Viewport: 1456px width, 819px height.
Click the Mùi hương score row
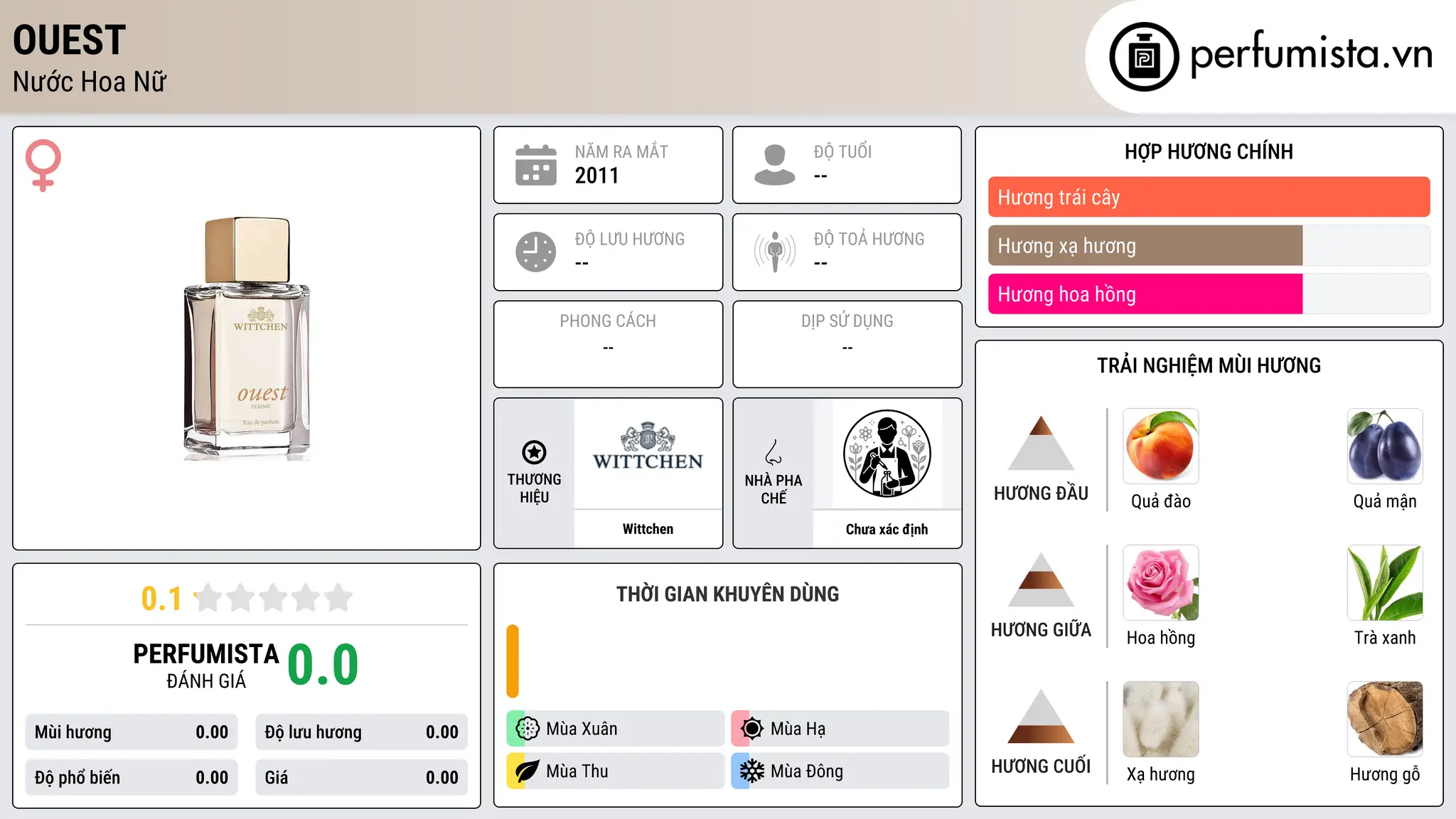(132, 732)
